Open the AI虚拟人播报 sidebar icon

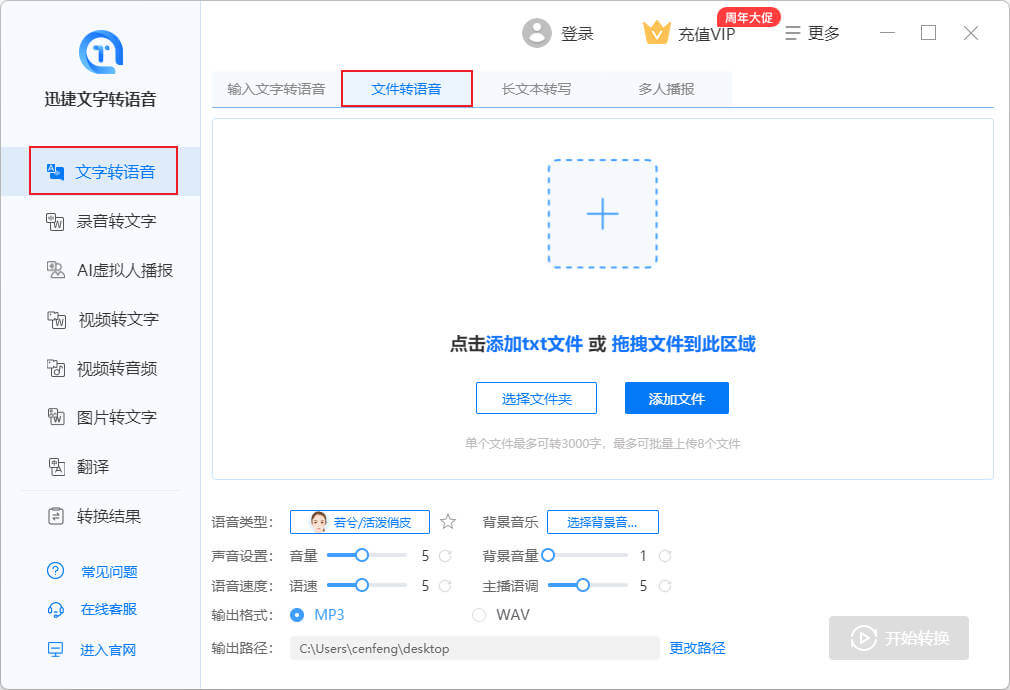[x=56, y=270]
